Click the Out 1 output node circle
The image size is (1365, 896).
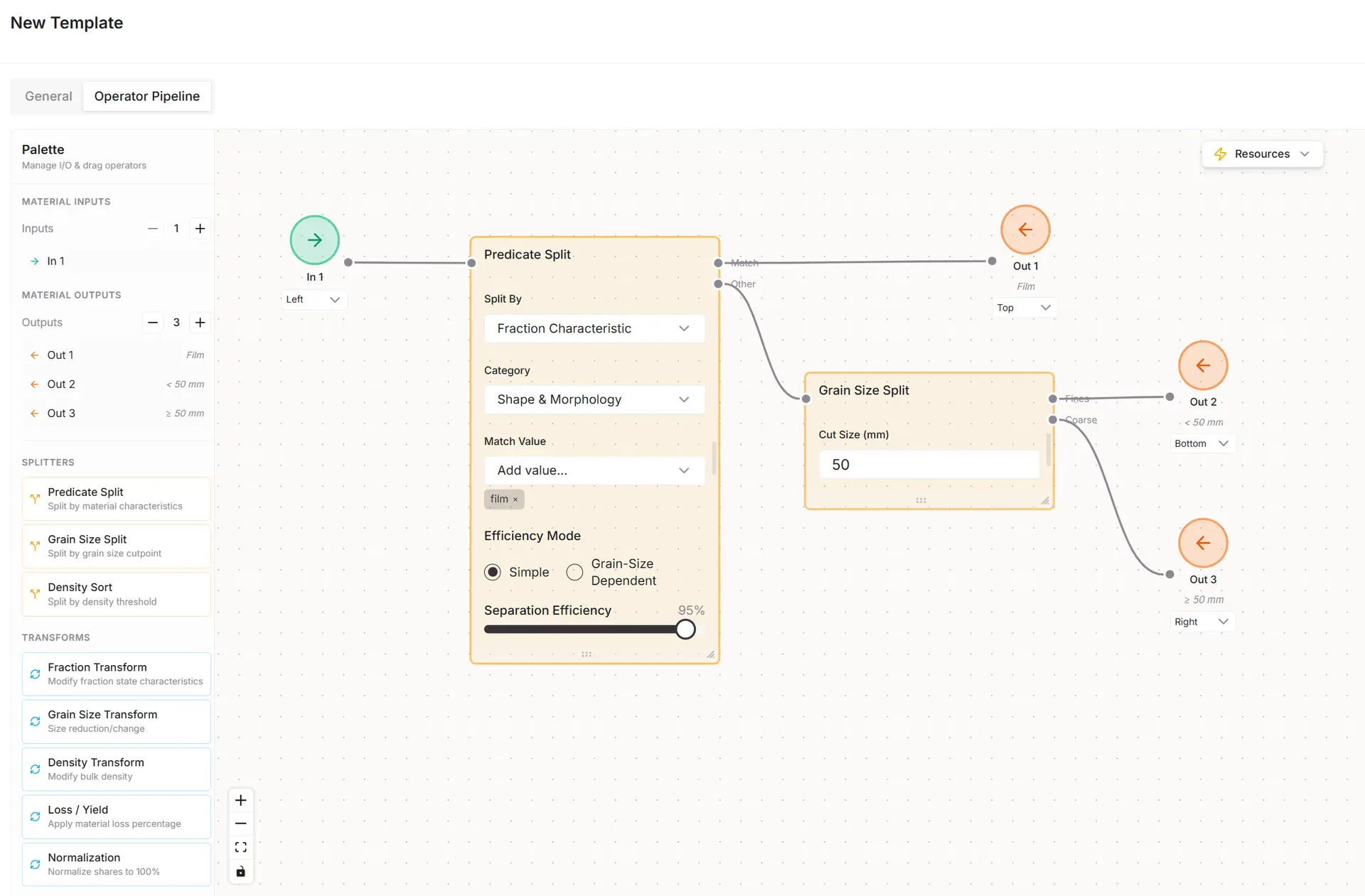coord(1024,230)
